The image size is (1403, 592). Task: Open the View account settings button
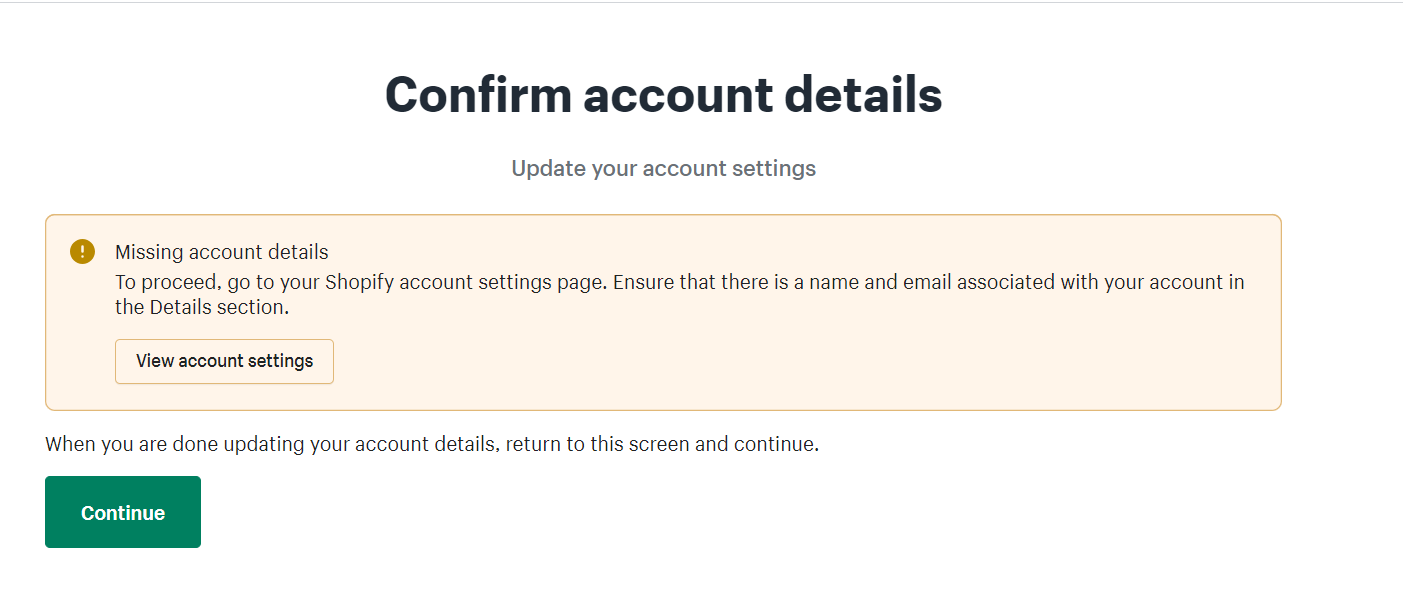point(224,361)
